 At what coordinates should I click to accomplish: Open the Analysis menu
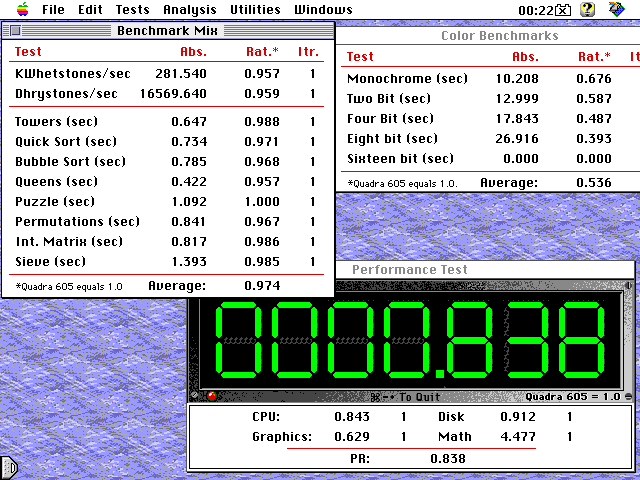(x=190, y=9)
